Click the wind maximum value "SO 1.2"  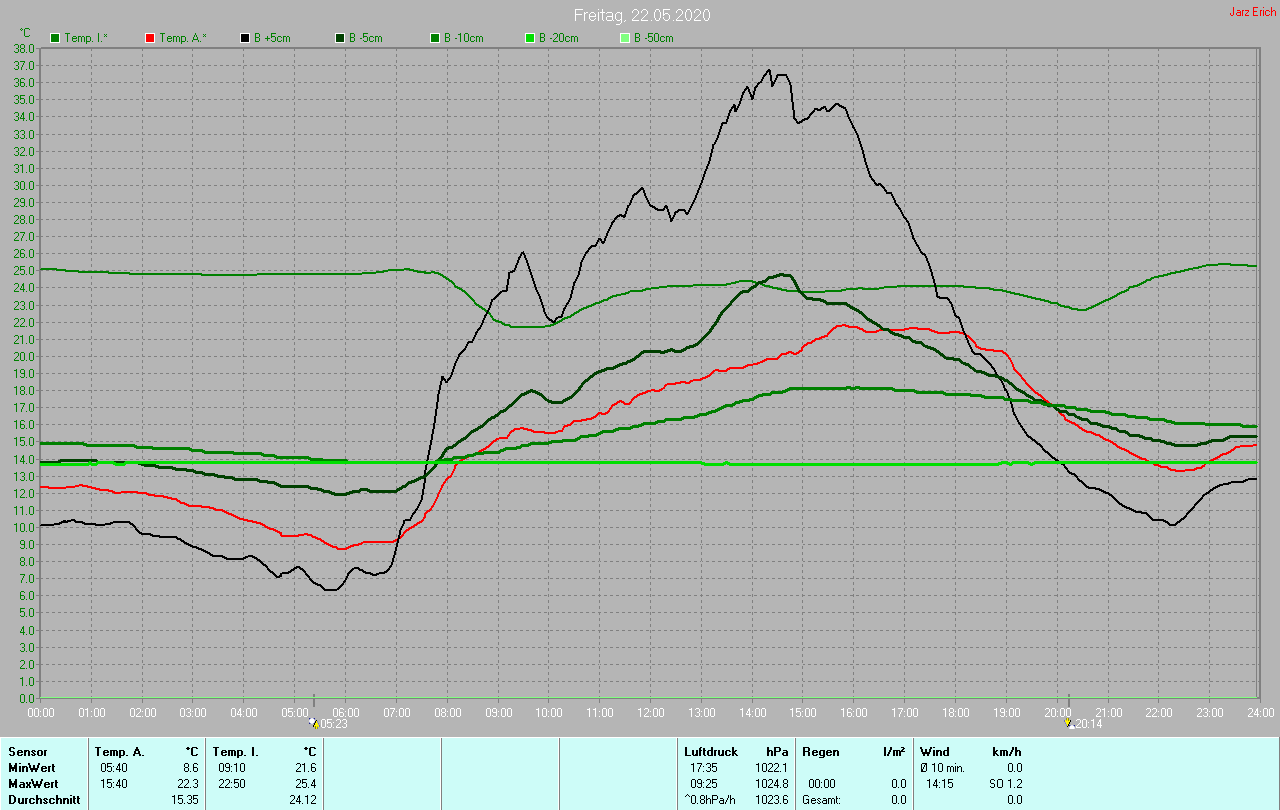pyautogui.click(x=1005, y=784)
